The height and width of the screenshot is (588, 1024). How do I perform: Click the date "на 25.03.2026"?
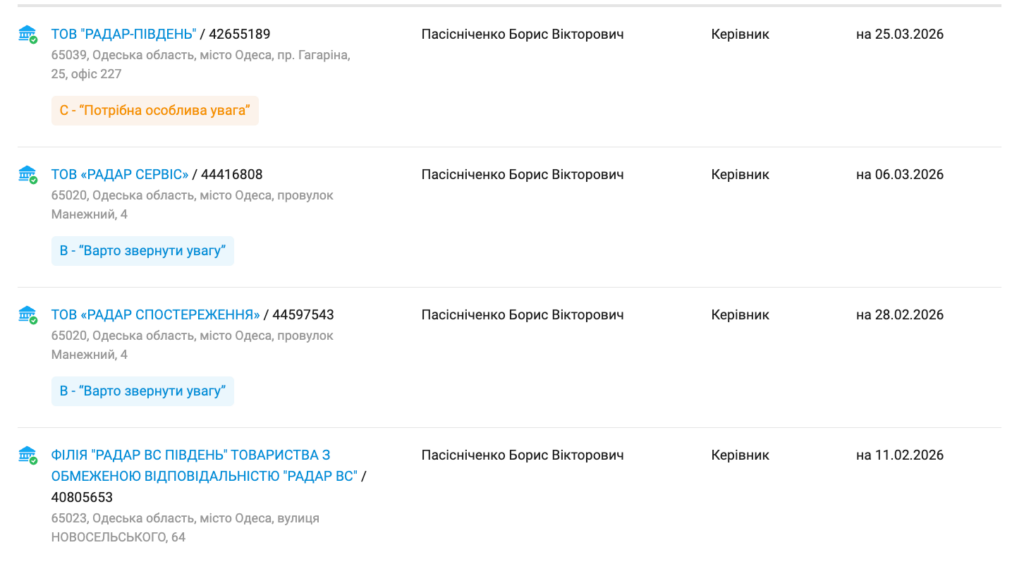899,34
